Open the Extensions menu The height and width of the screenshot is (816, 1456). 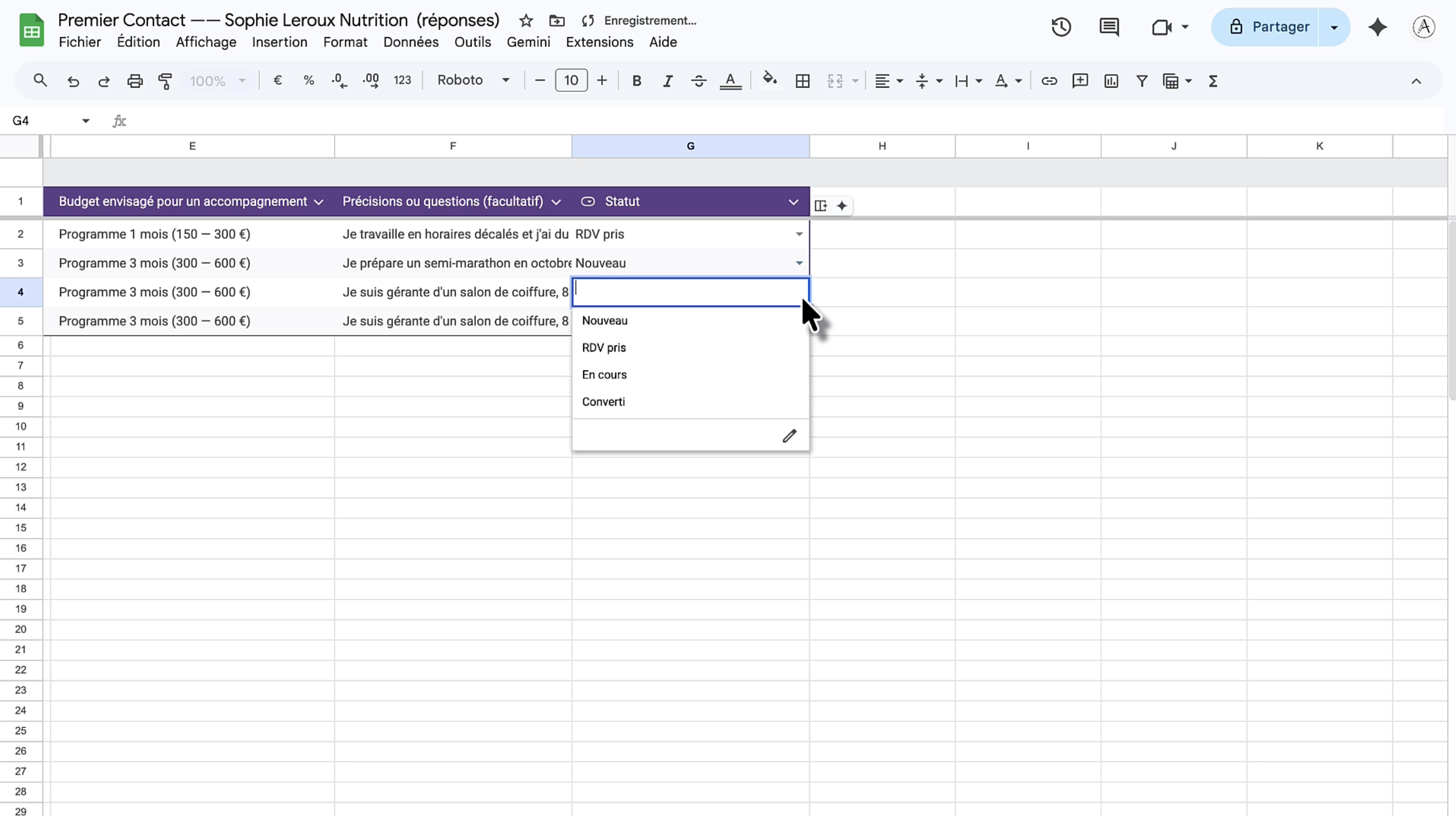tap(599, 42)
